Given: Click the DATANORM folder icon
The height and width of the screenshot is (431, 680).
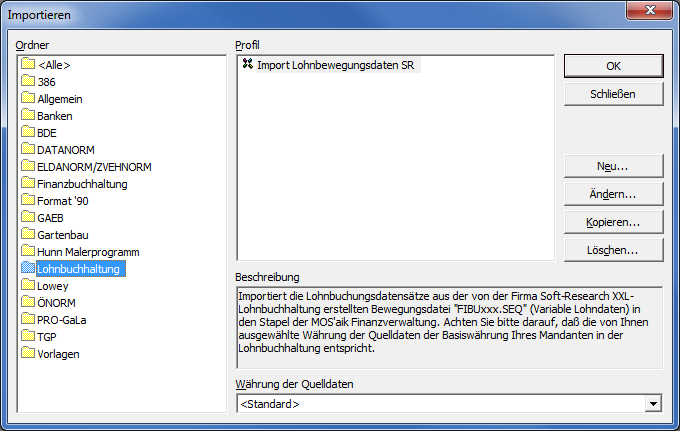Looking at the screenshot, I should 28,149.
